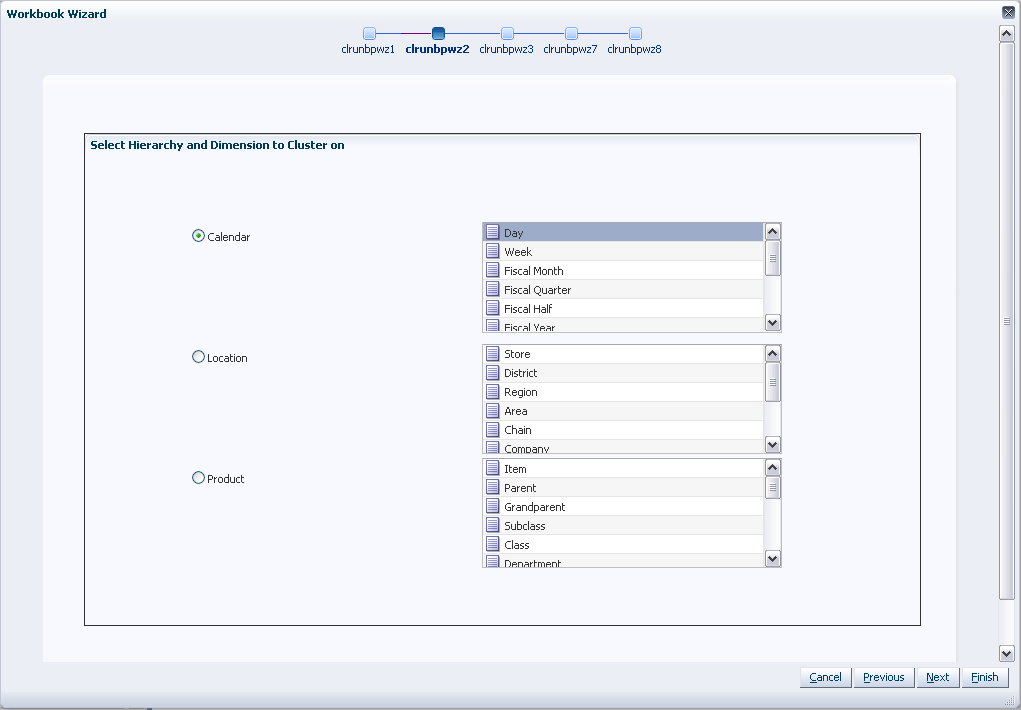Select Grandparent in the Product list

[623, 506]
